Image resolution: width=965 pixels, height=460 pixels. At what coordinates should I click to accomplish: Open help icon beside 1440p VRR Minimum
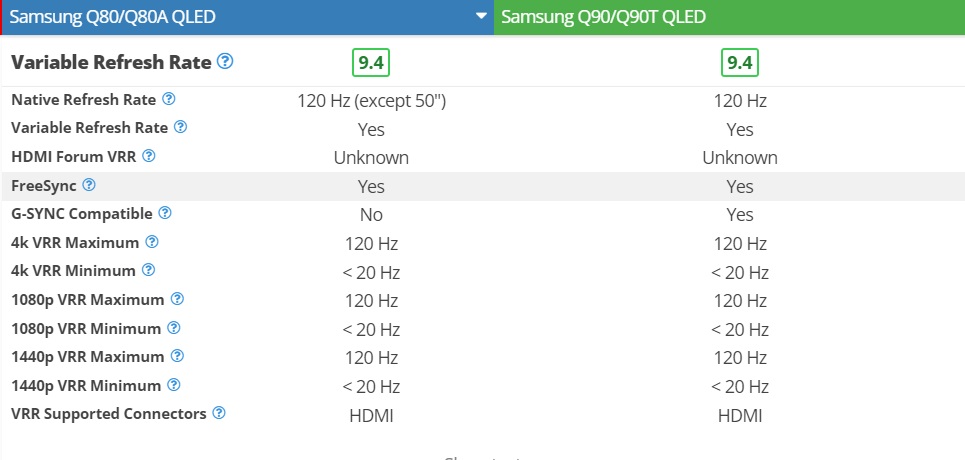[174, 385]
